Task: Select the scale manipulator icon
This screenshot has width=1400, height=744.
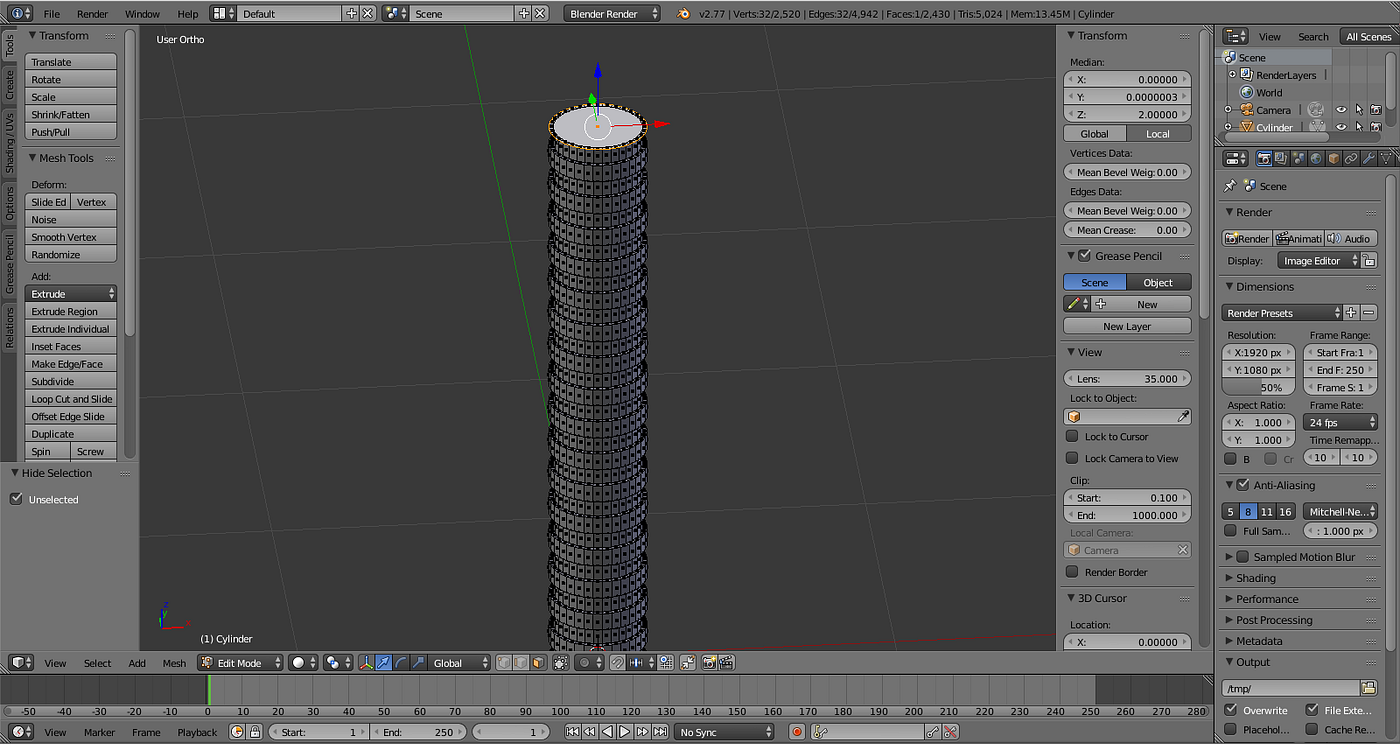Action: (418, 663)
